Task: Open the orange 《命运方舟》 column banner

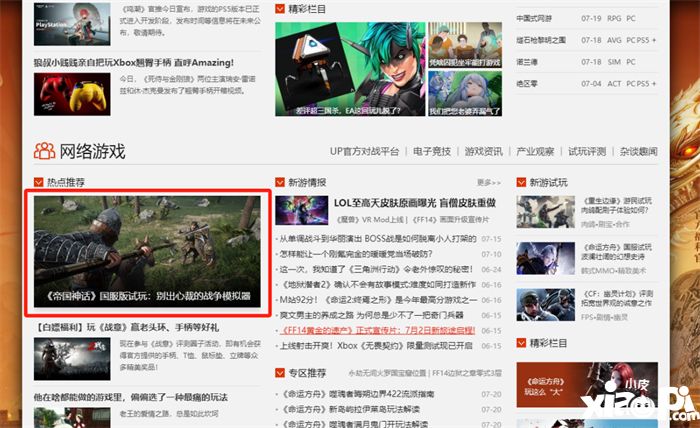Action: (587, 385)
